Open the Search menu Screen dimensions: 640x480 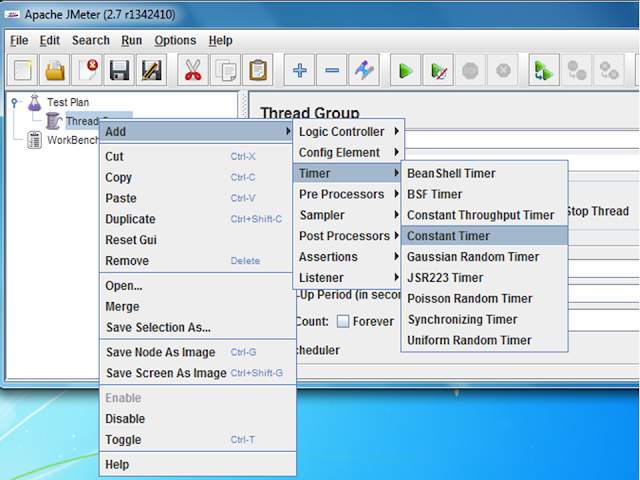tap(91, 40)
